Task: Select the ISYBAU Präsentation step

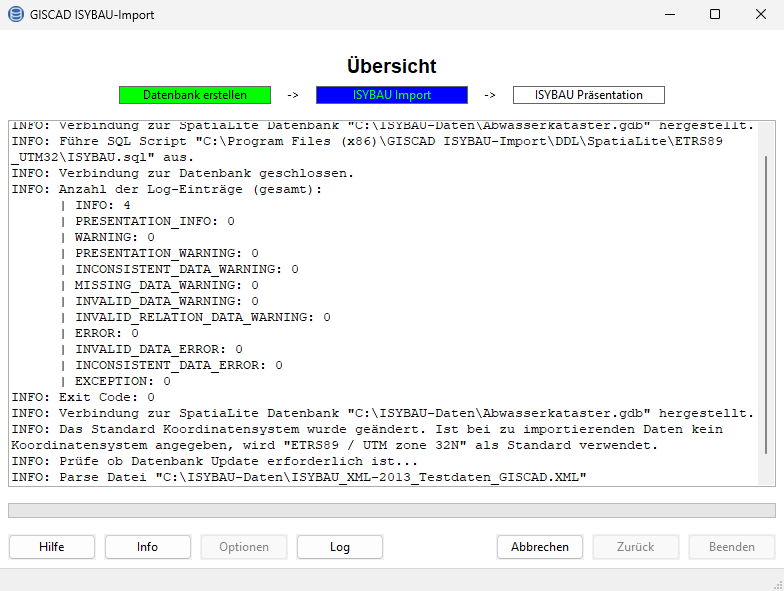Action: click(589, 95)
